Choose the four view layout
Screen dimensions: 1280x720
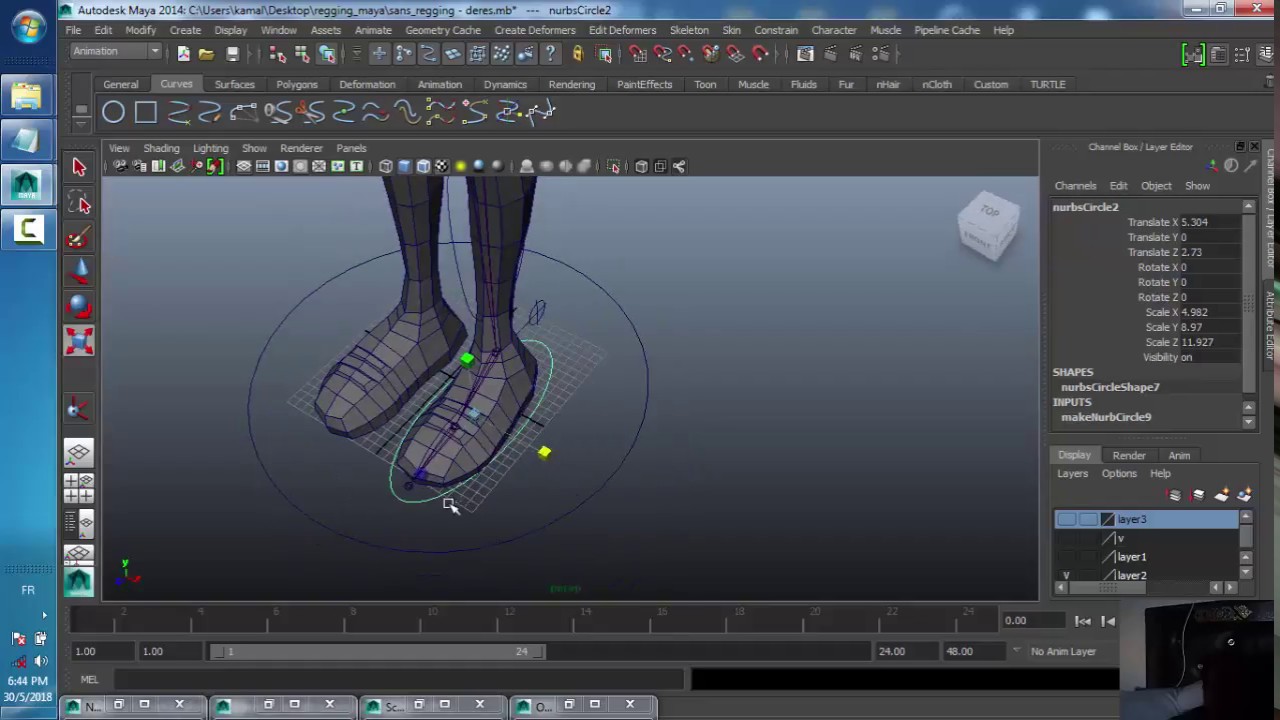point(79,488)
